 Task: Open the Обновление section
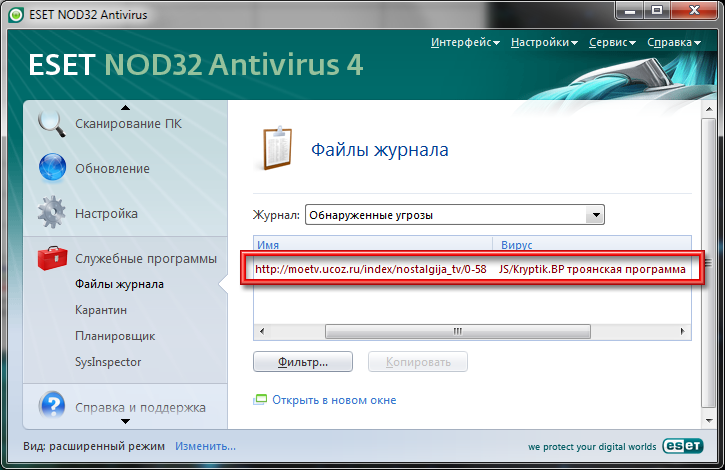112,169
